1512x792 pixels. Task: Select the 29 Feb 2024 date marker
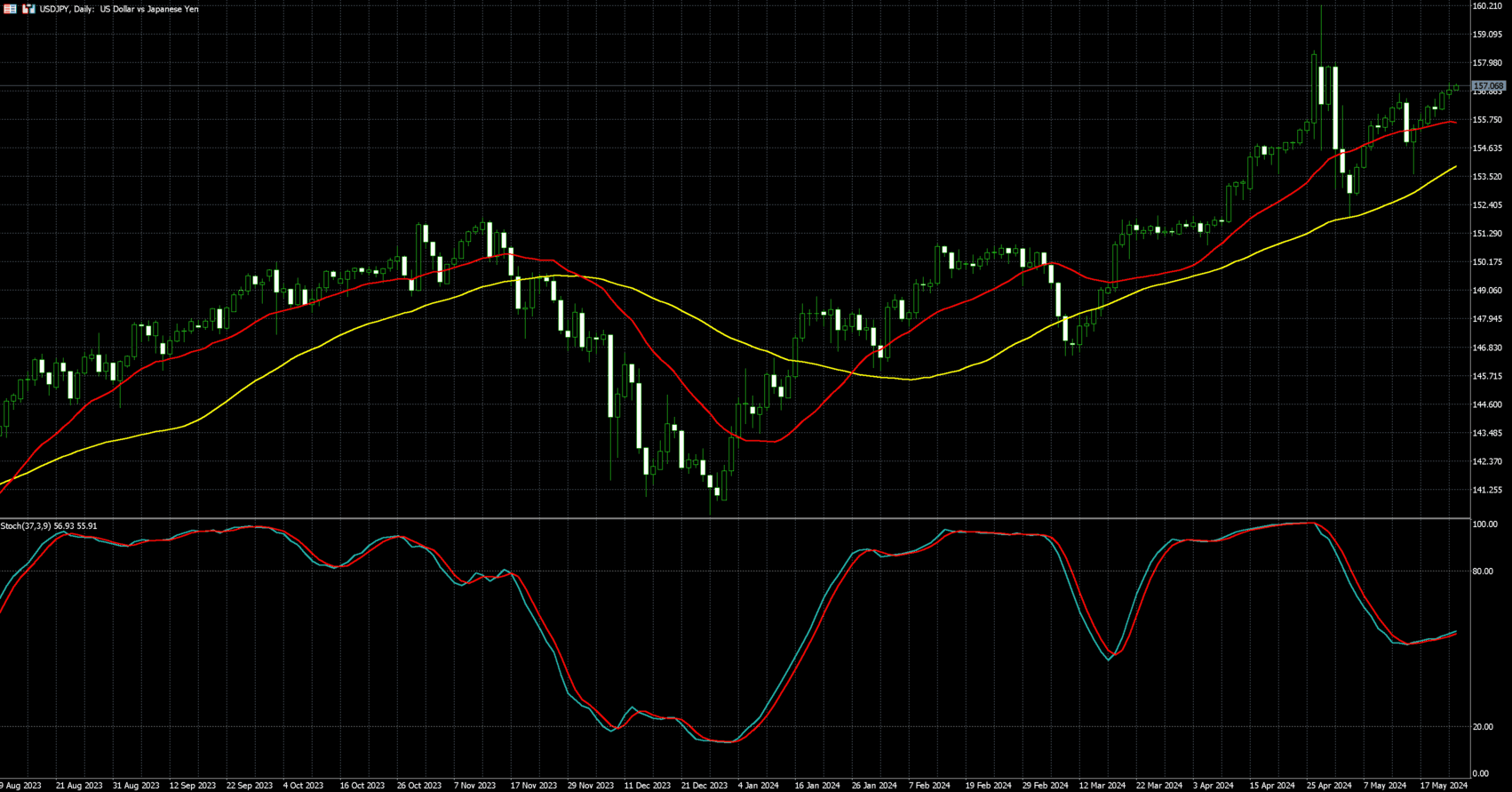tap(1045, 786)
